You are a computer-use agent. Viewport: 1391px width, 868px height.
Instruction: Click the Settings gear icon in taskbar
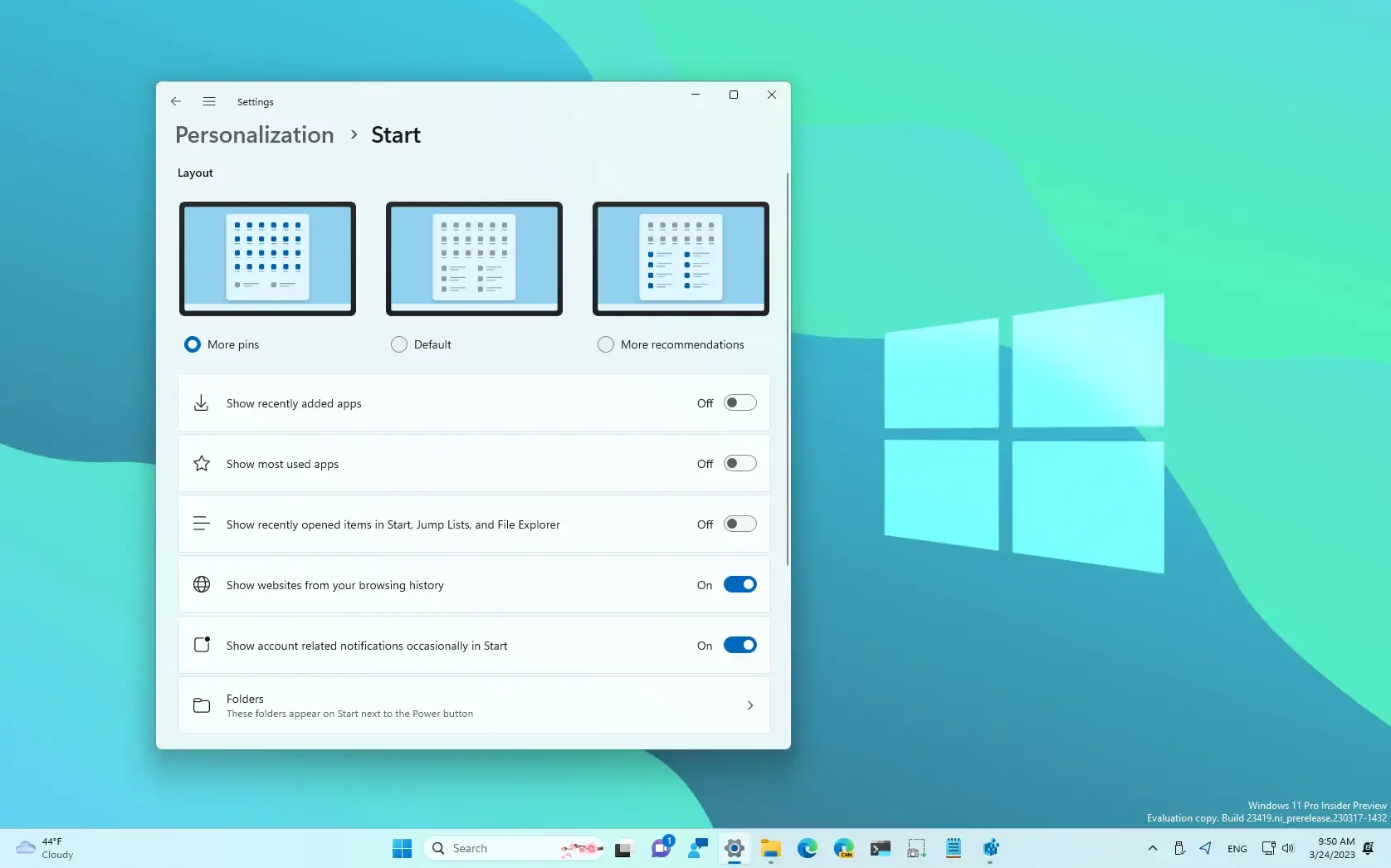pyautogui.click(x=735, y=848)
